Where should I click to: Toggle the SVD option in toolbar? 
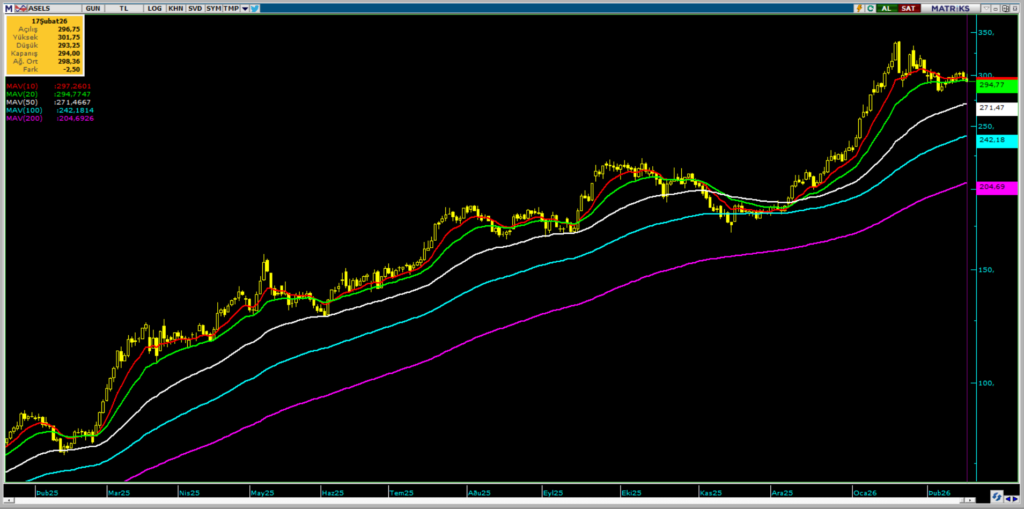[195, 8]
